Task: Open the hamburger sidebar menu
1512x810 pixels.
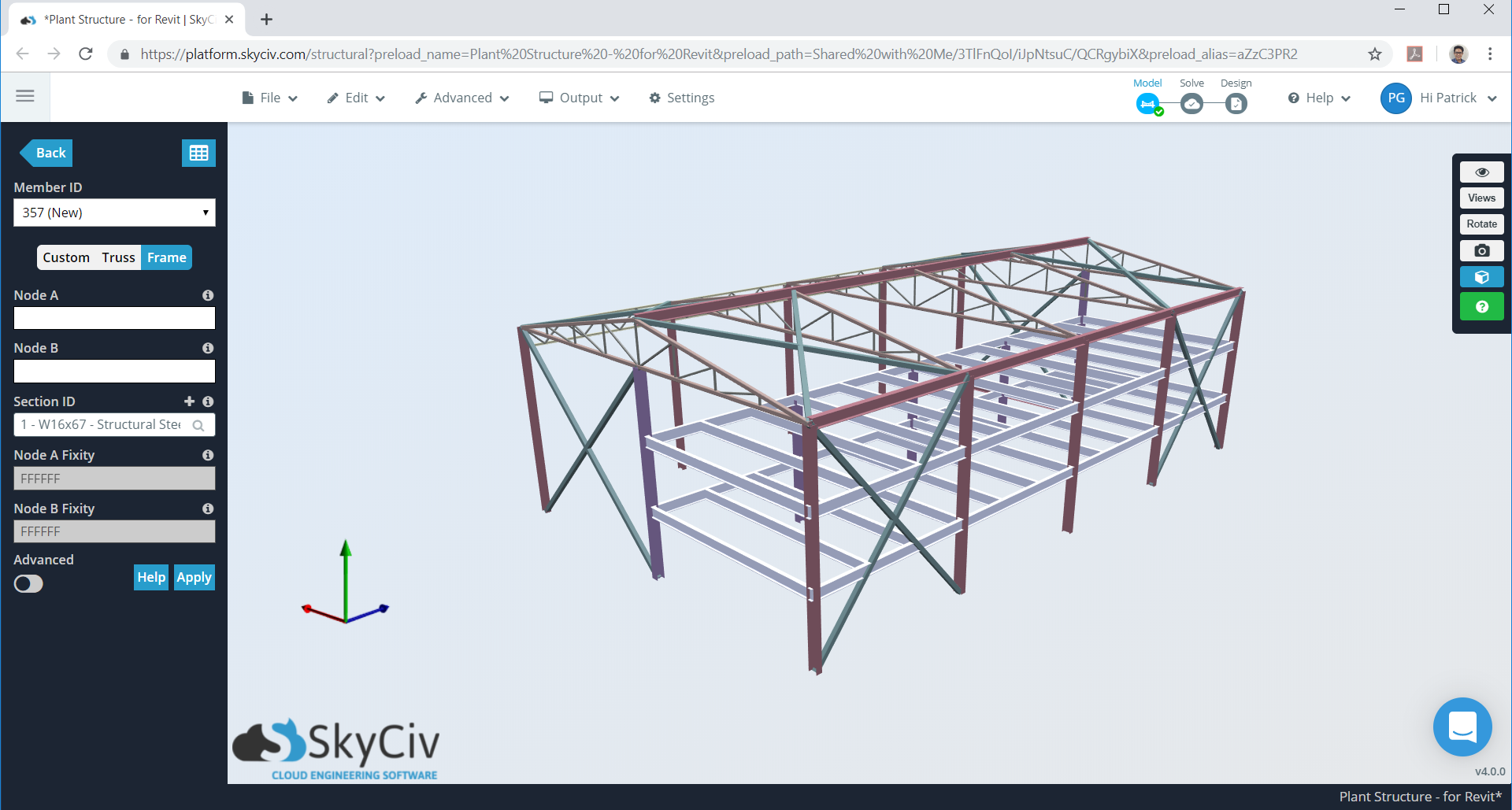Action: pyautogui.click(x=25, y=96)
